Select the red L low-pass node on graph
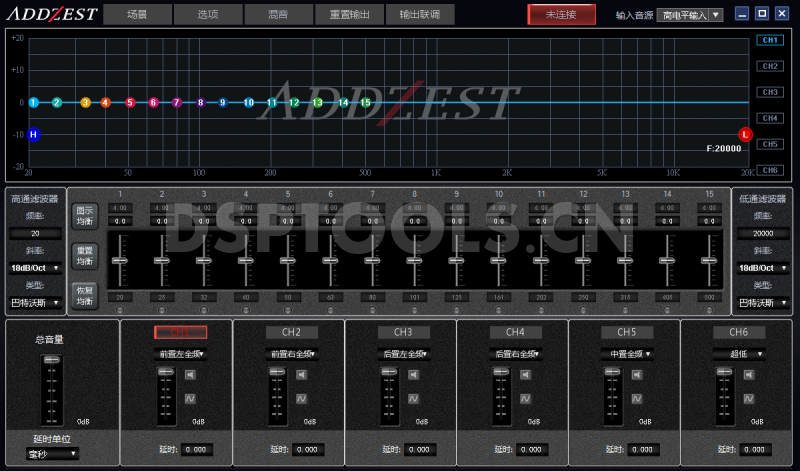 (745, 134)
